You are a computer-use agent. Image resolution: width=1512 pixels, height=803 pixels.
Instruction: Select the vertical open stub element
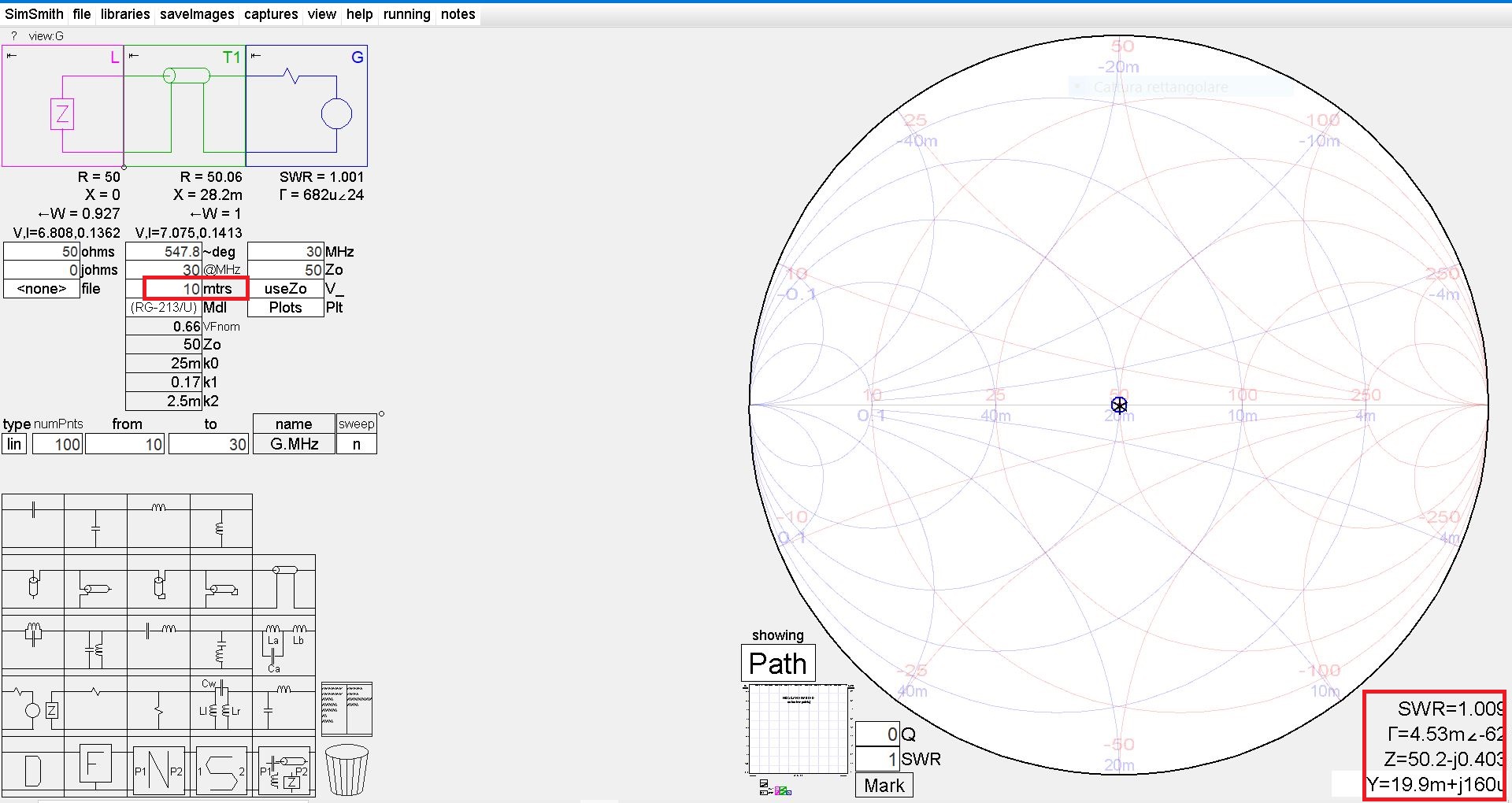pos(33,583)
